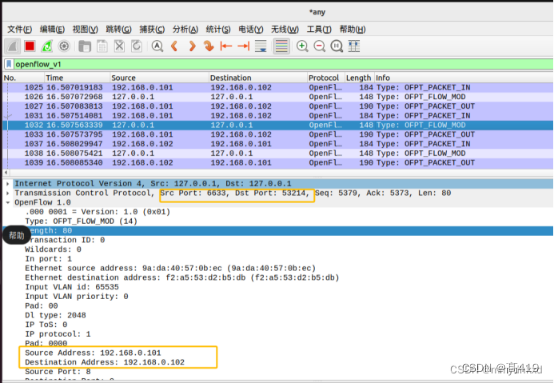
Task: Zoom in on the main window text
Action: coord(302,46)
